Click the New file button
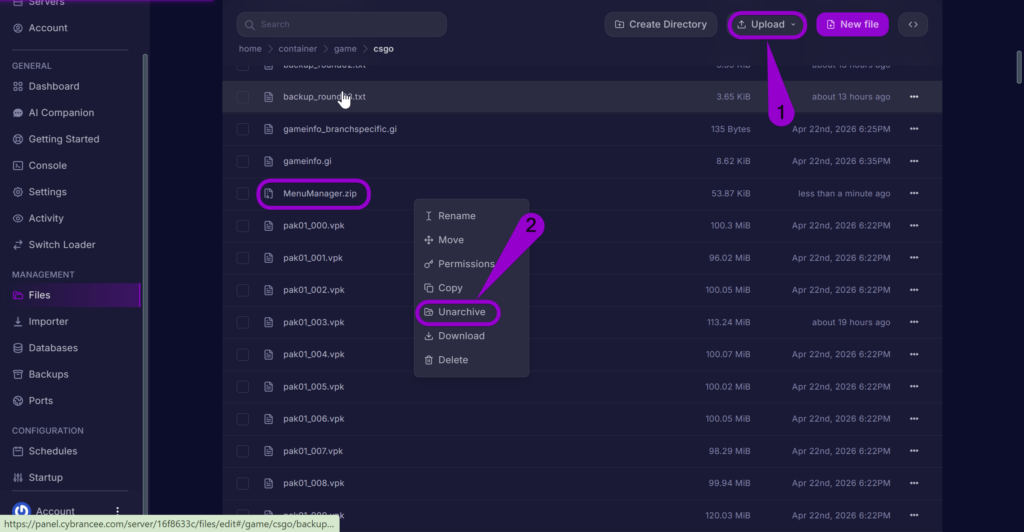 pos(852,25)
